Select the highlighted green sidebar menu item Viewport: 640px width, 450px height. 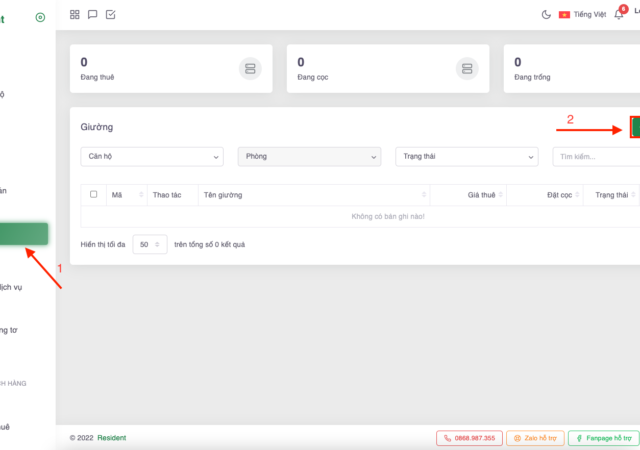click(x=24, y=234)
